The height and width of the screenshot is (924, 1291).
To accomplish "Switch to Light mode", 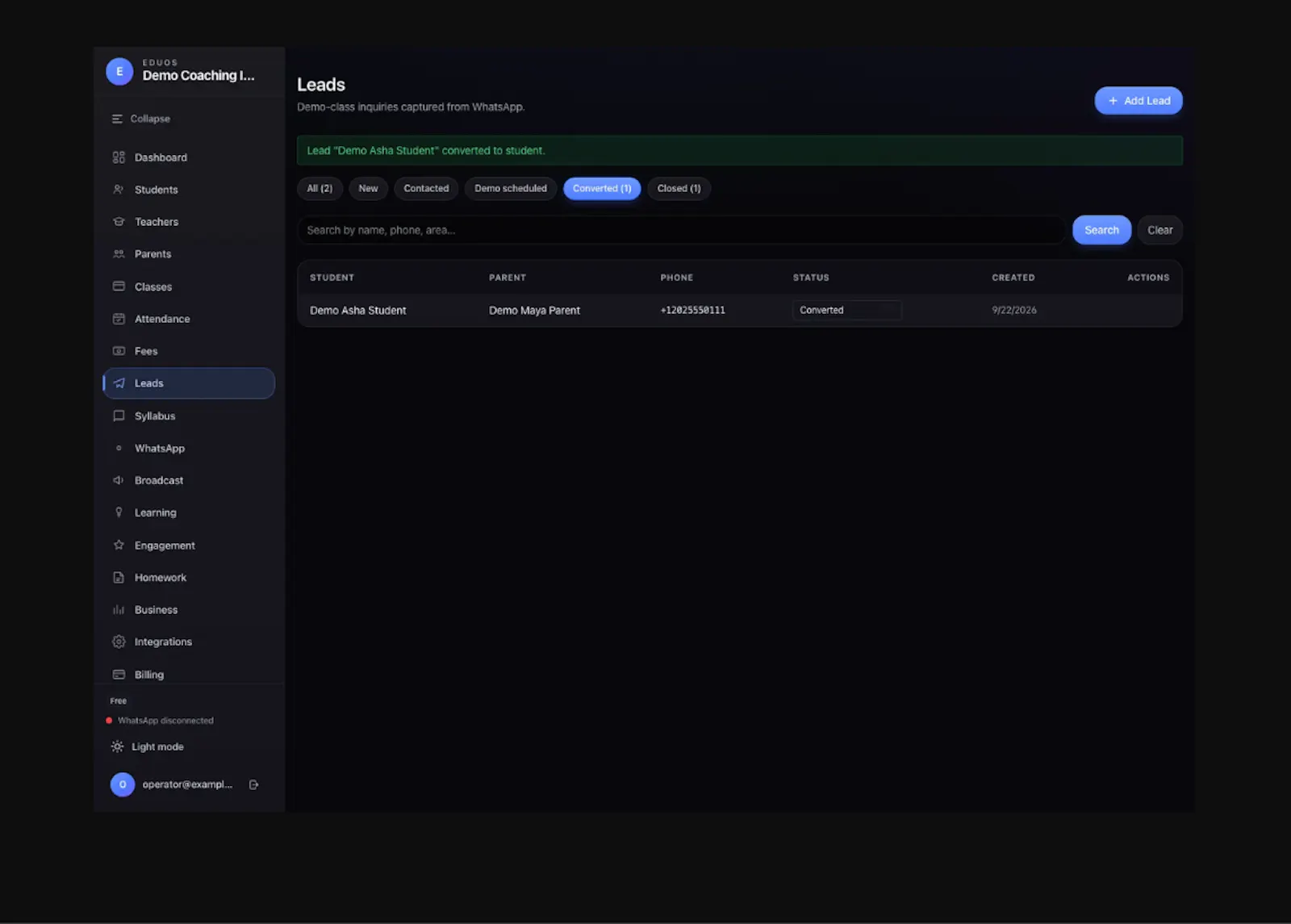I will coord(148,746).
